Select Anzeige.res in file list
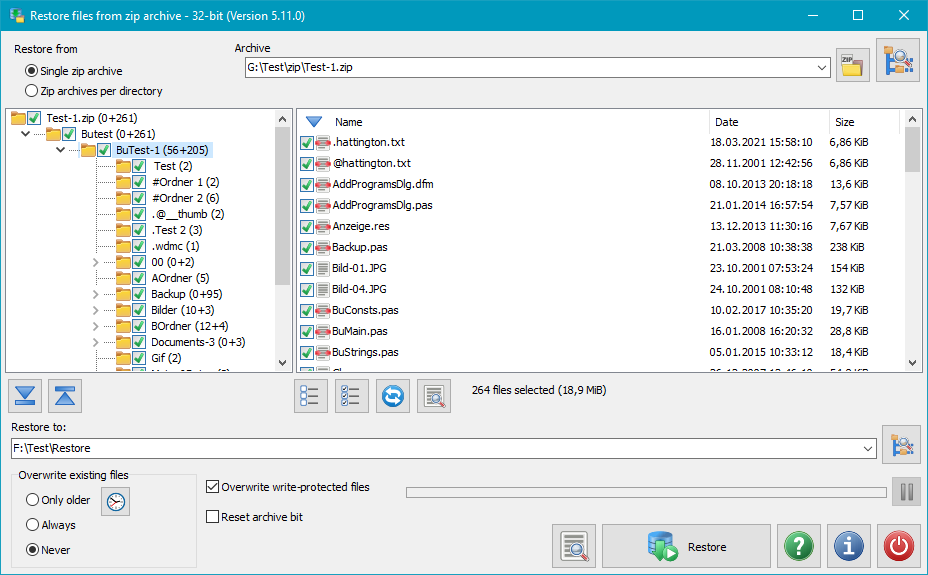The height and width of the screenshot is (575, 928). click(361, 226)
